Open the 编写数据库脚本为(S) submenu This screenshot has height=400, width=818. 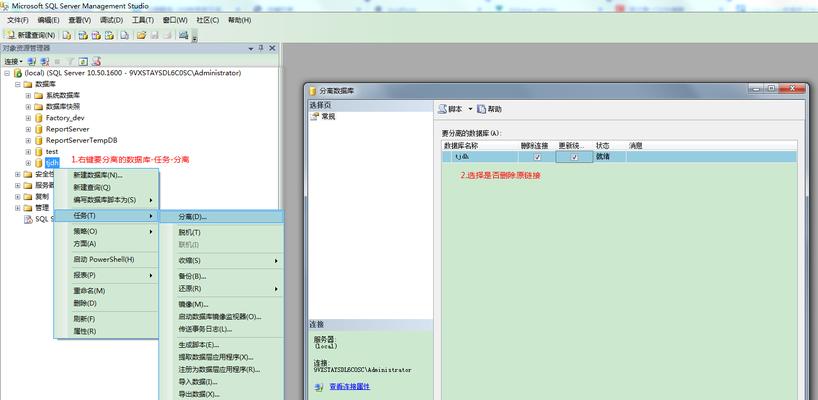[106, 200]
